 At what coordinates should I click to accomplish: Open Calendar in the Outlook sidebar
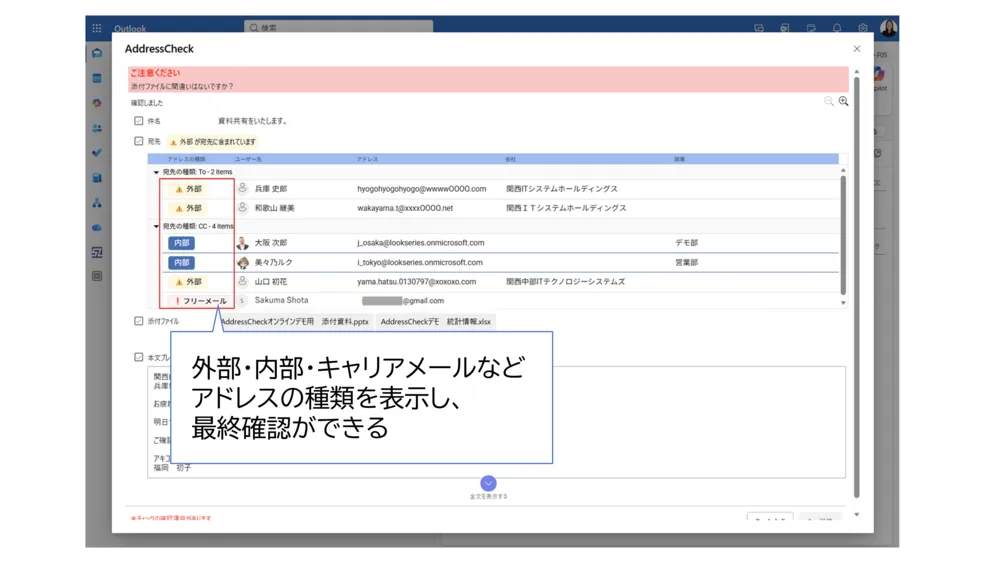(97, 78)
